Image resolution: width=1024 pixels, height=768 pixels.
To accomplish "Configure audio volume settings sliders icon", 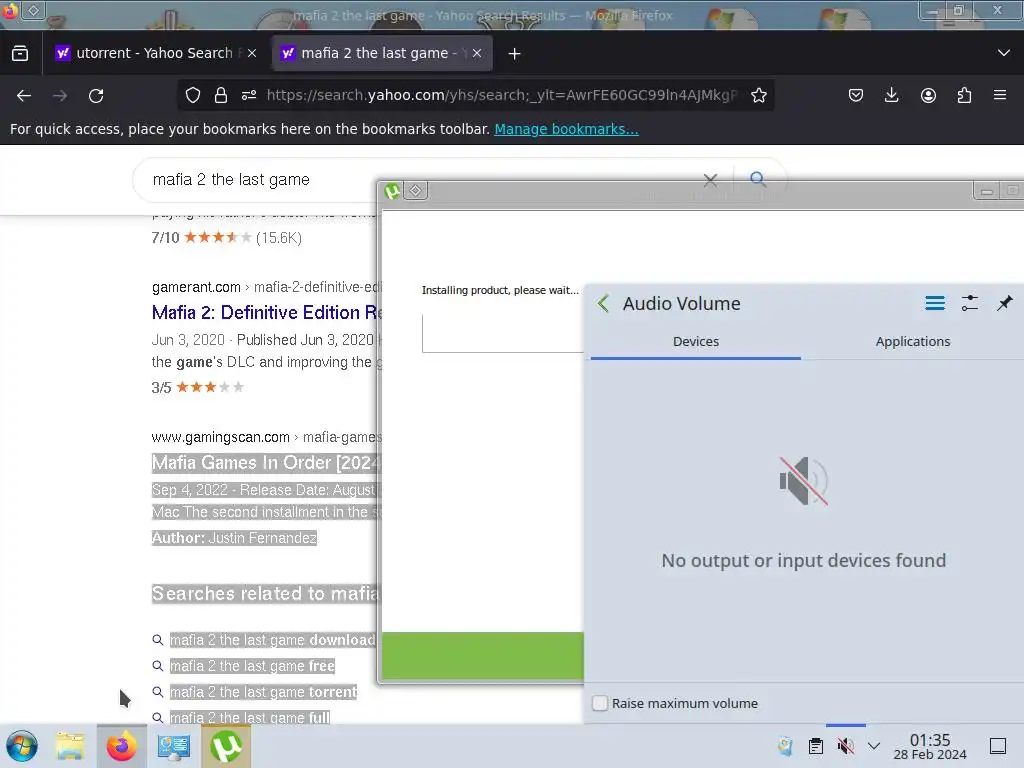I will [970, 303].
